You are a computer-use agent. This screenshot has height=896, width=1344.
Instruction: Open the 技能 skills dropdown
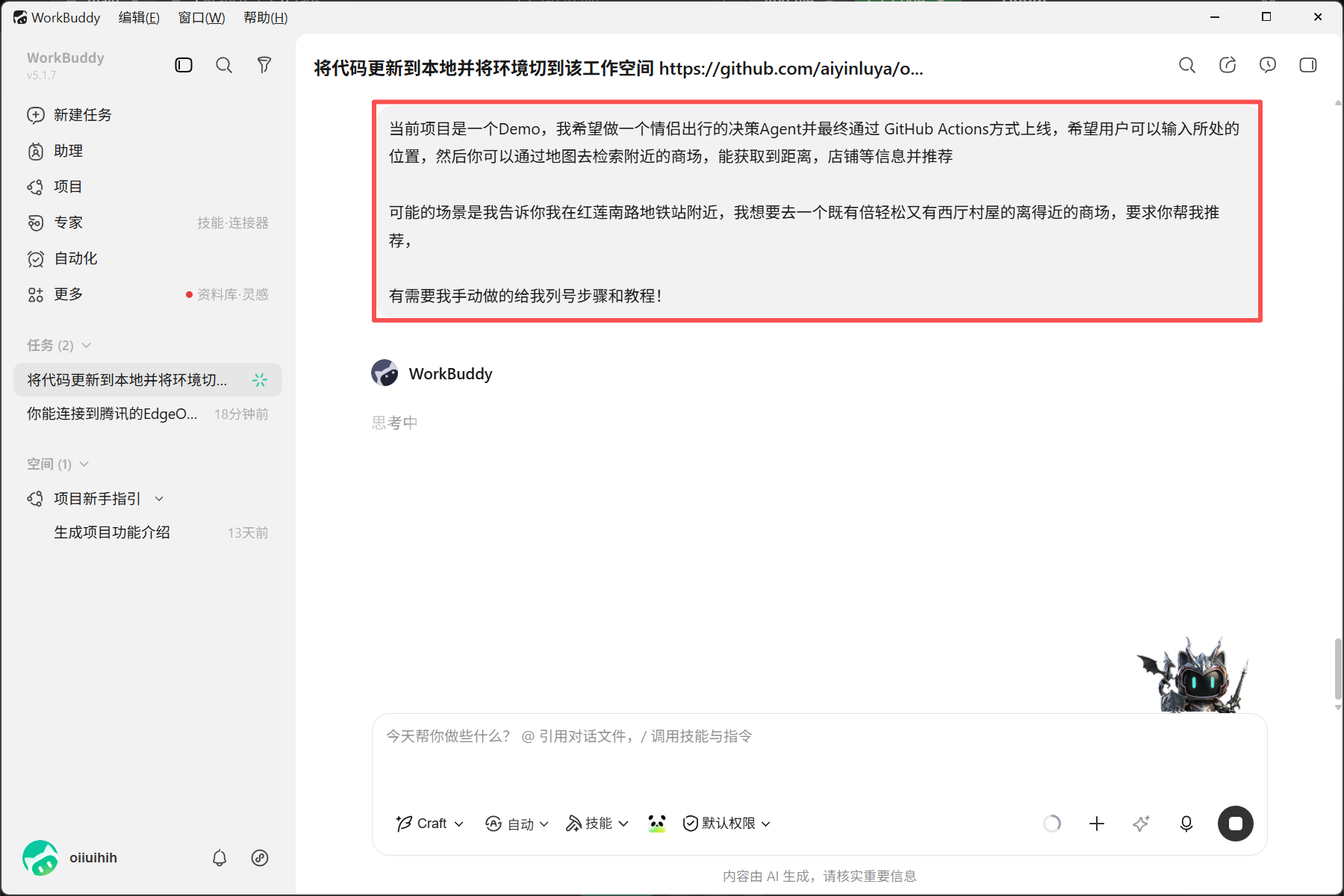tap(597, 824)
